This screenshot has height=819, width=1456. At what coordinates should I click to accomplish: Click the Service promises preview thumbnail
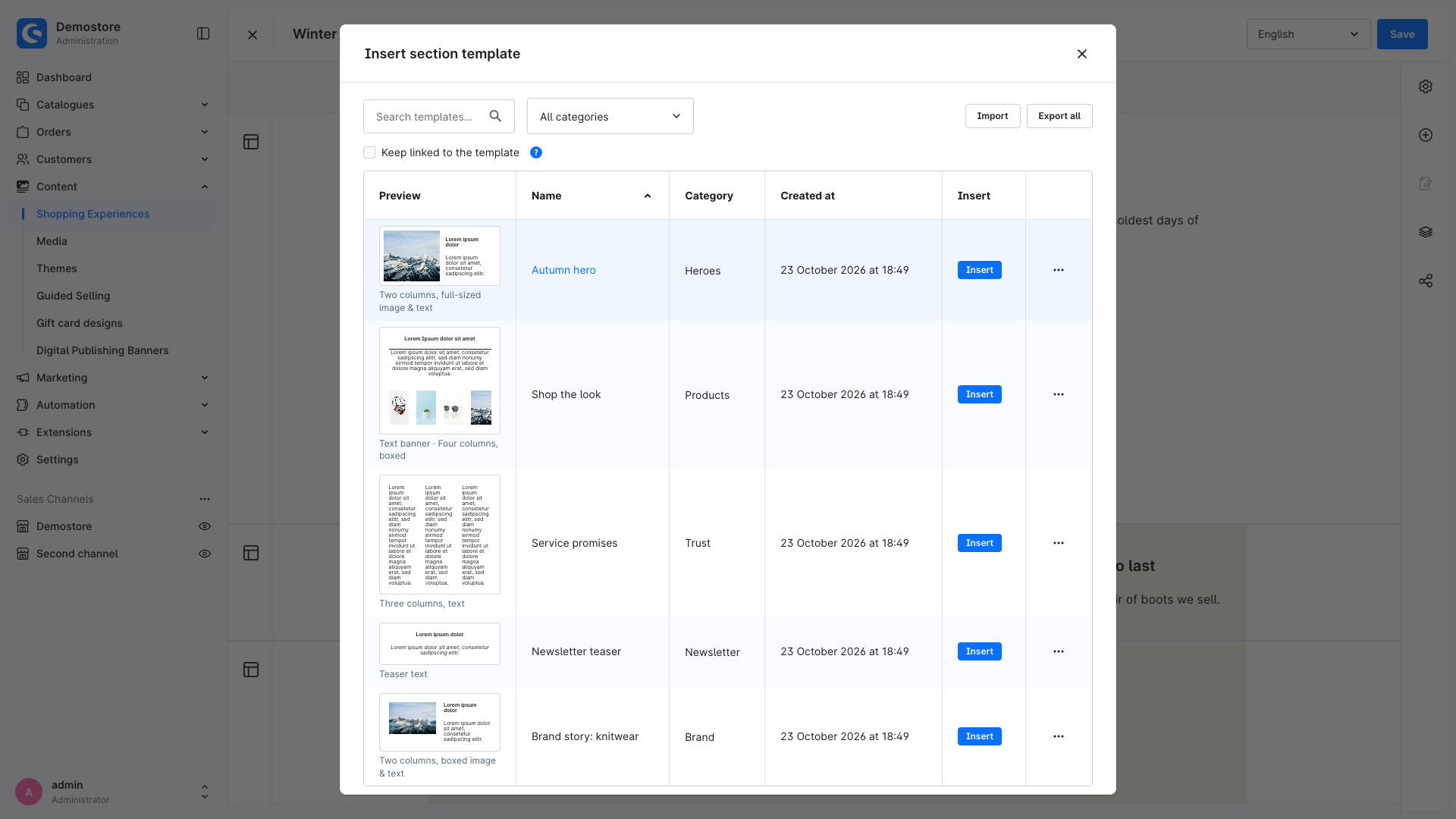tap(440, 535)
